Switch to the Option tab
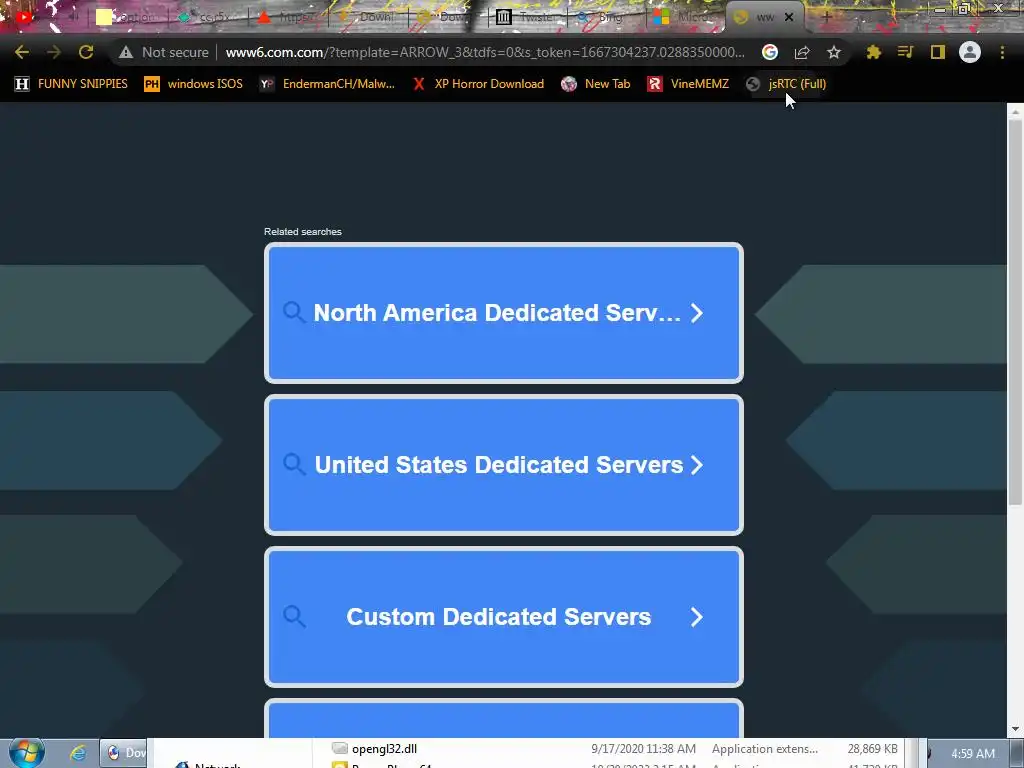1024x768 pixels. [127, 17]
